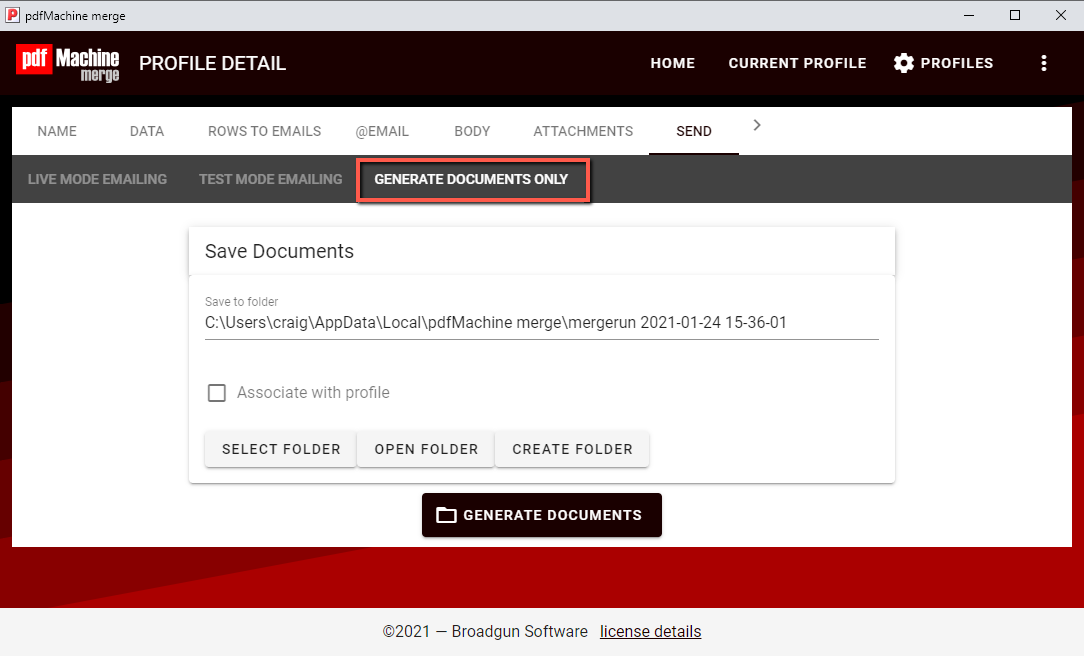Click the GENERATE DOCUMENTS button label
Viewport: 1084px width, 656px height.
[552, 515]
